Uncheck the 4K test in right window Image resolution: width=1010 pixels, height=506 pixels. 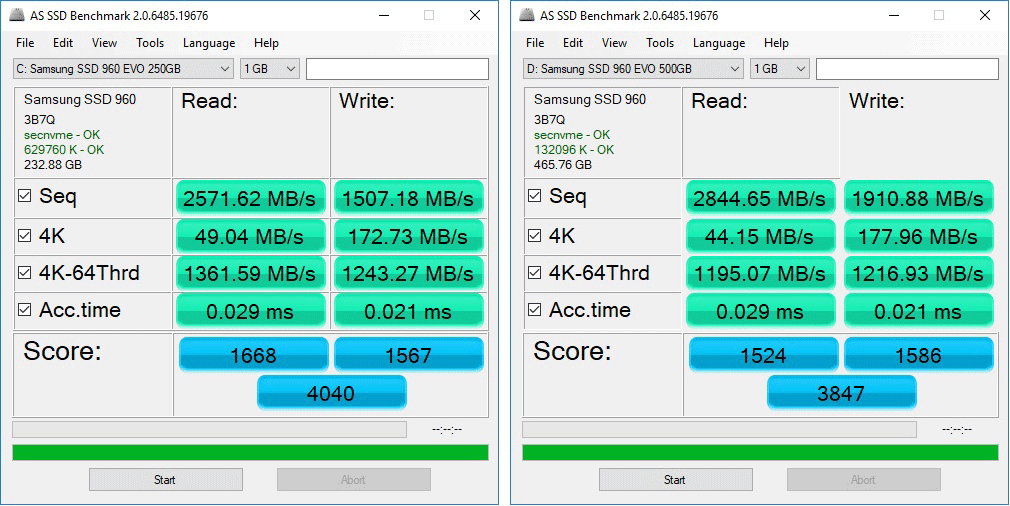(535, 236)
